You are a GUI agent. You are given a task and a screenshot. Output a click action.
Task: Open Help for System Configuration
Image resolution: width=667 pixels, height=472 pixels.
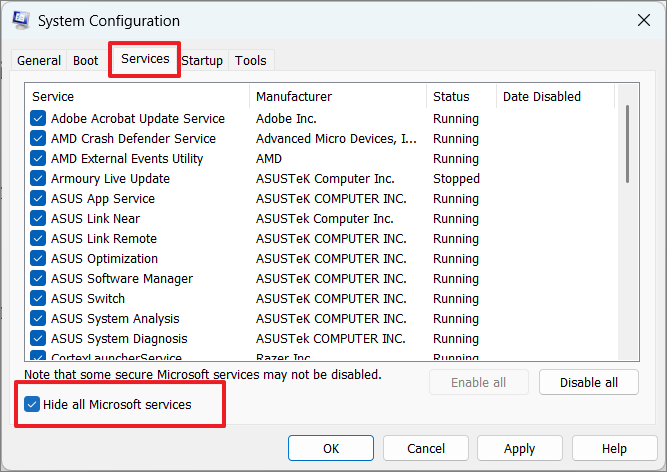pos(614,448)
